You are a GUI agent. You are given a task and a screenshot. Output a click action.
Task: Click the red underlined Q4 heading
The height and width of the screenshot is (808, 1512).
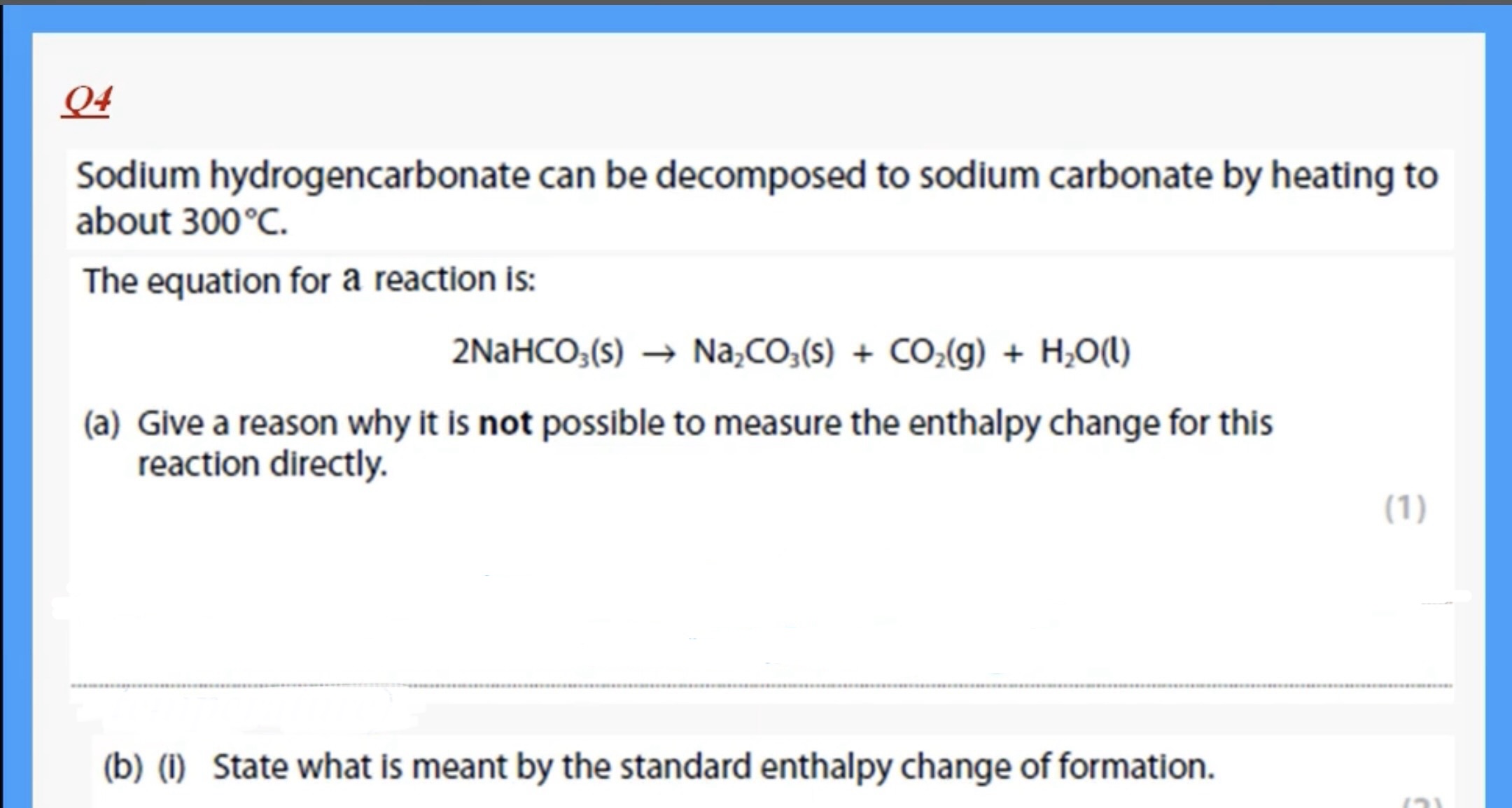click(86, 101)
